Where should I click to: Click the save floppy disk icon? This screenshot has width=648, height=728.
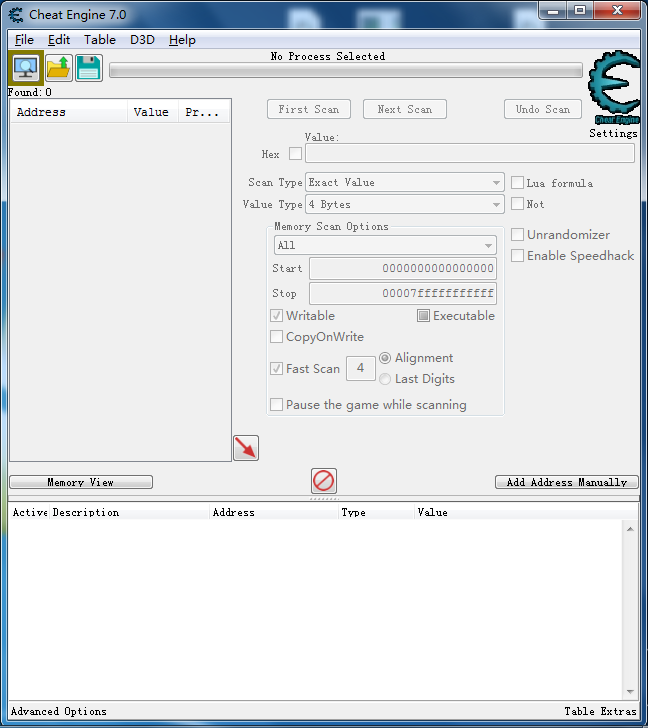89,68
